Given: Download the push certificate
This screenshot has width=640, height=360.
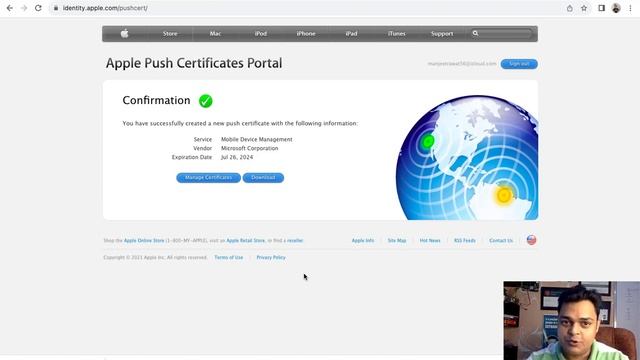Looking at the screenshot, I should [x=263, y=178].
